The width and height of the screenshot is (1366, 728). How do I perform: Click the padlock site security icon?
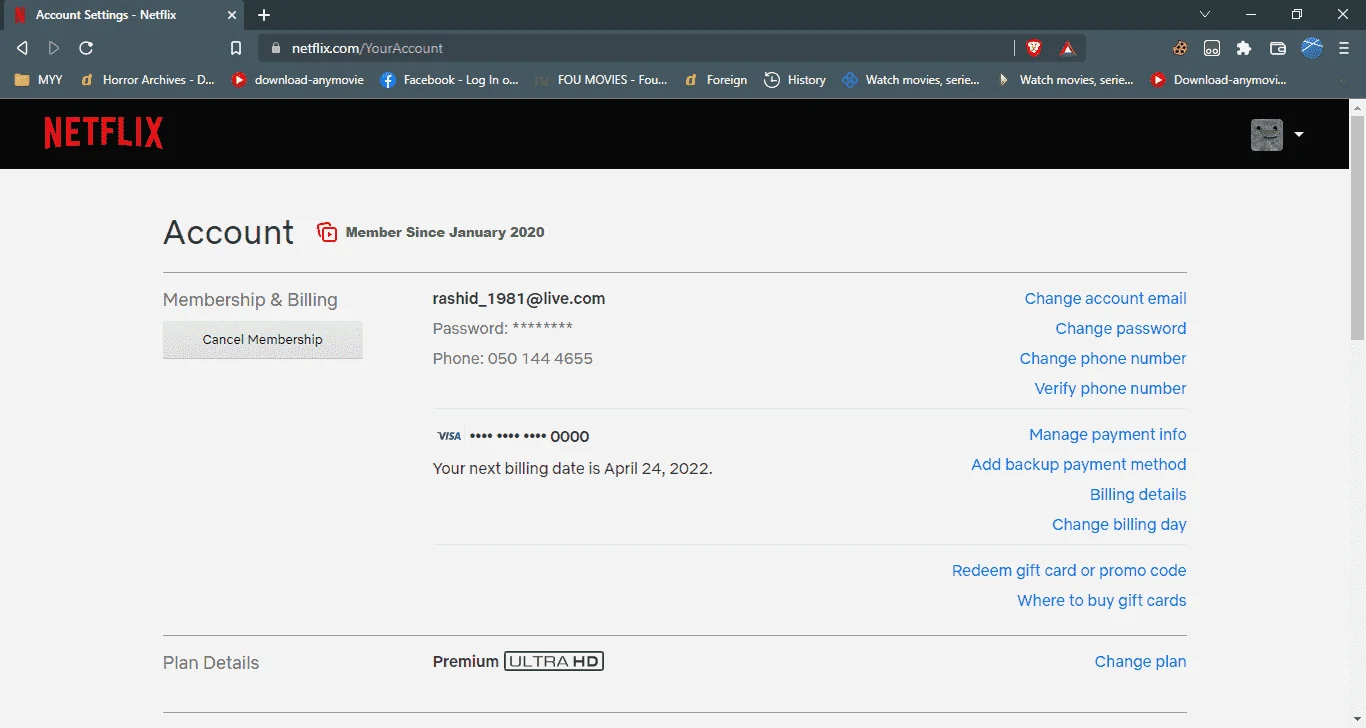coord(275,48)
